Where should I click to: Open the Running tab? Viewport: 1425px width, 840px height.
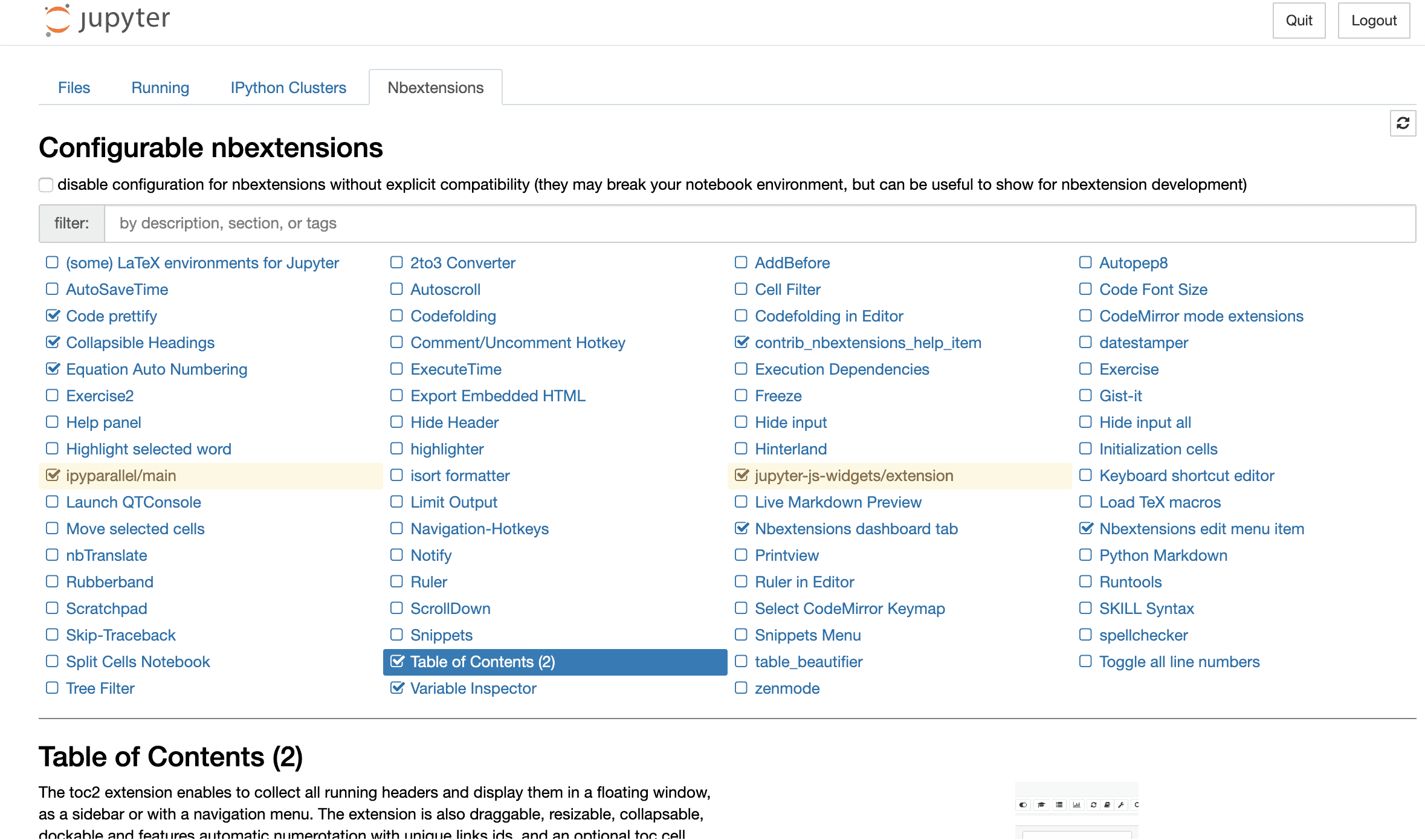click(x=160, y=88)
